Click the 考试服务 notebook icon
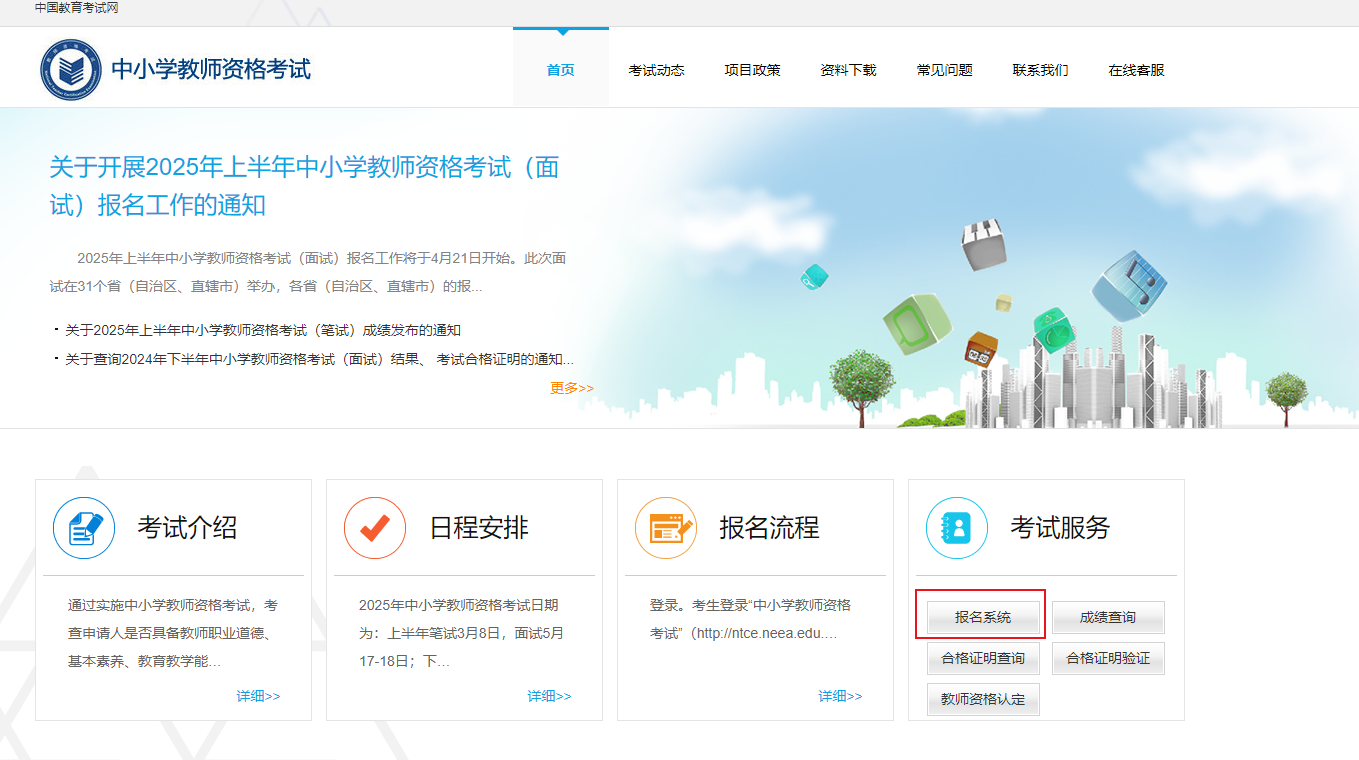 957,528
